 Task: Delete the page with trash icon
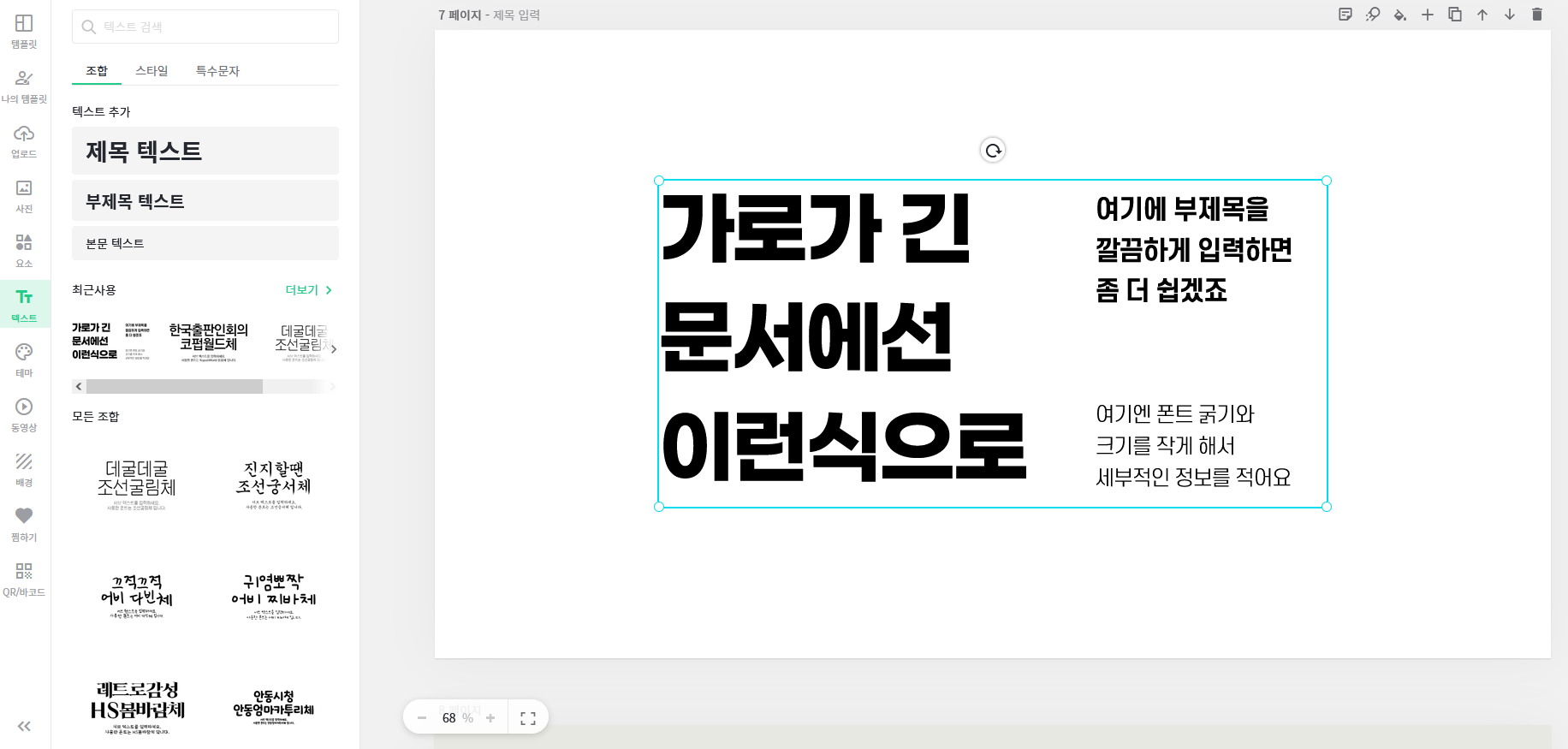tap(1537, 15)
